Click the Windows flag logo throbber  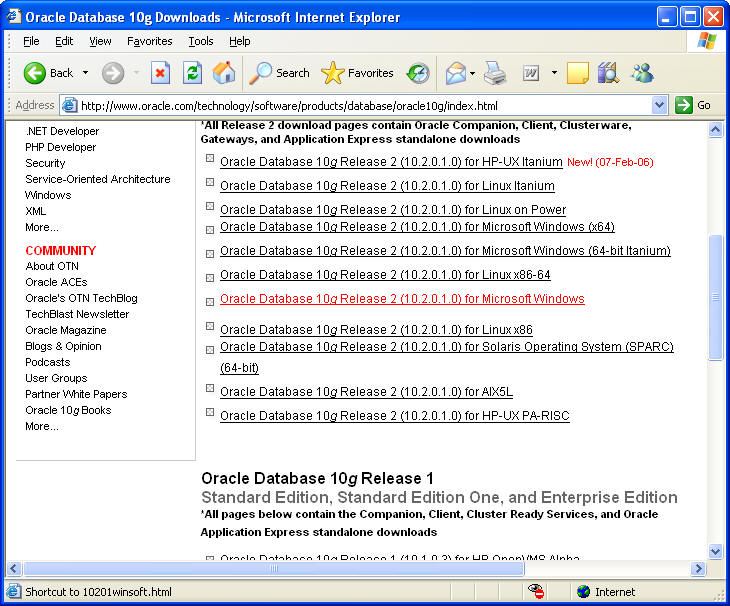[707, 41]
